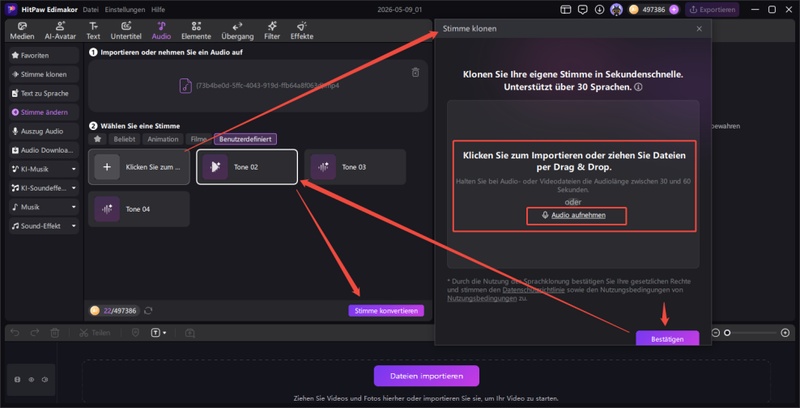The width and height of the screenshot is (800, 408).
Task: Close the Stimme klonen dialog
Action: 699,29
